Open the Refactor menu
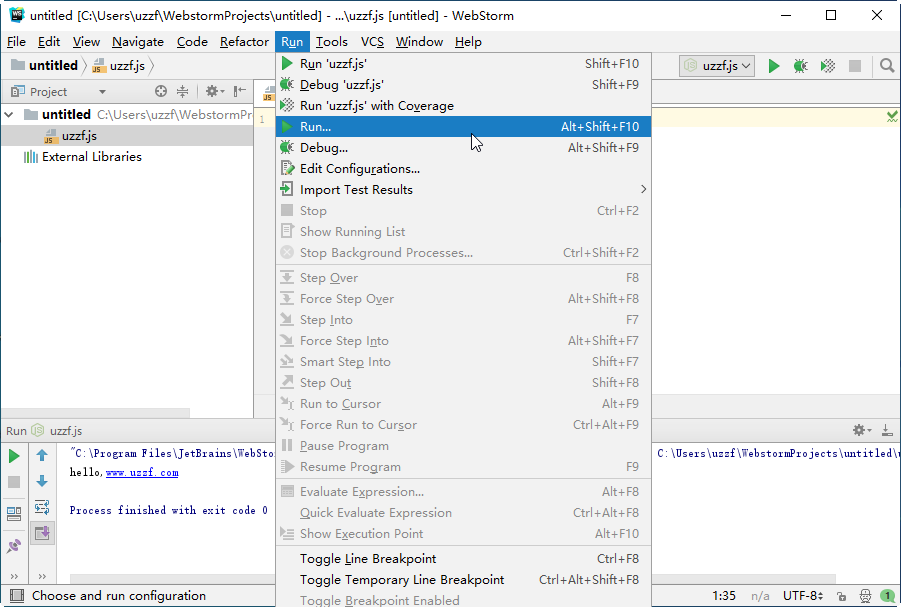The height and width of the screenshot is (607, 901). 244,42
